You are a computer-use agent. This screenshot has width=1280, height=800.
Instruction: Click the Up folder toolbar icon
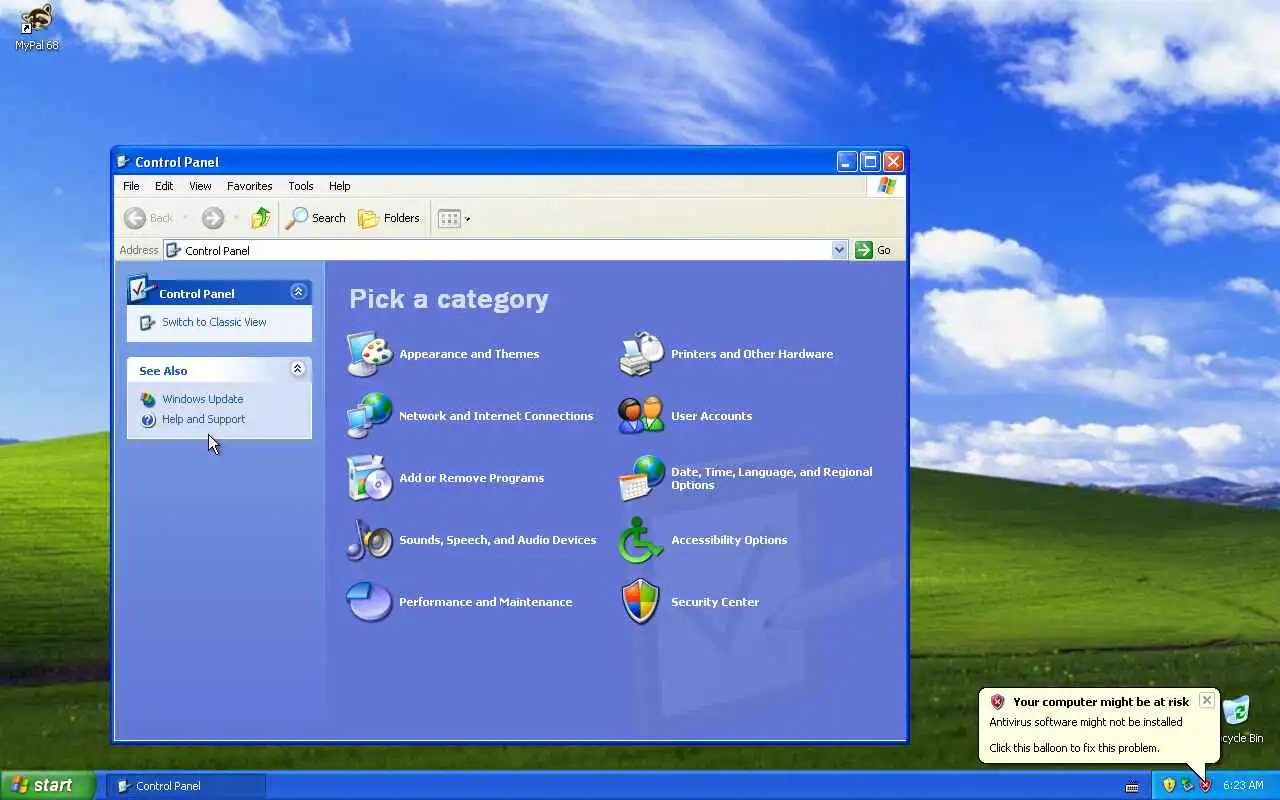(x=261, y=218)
